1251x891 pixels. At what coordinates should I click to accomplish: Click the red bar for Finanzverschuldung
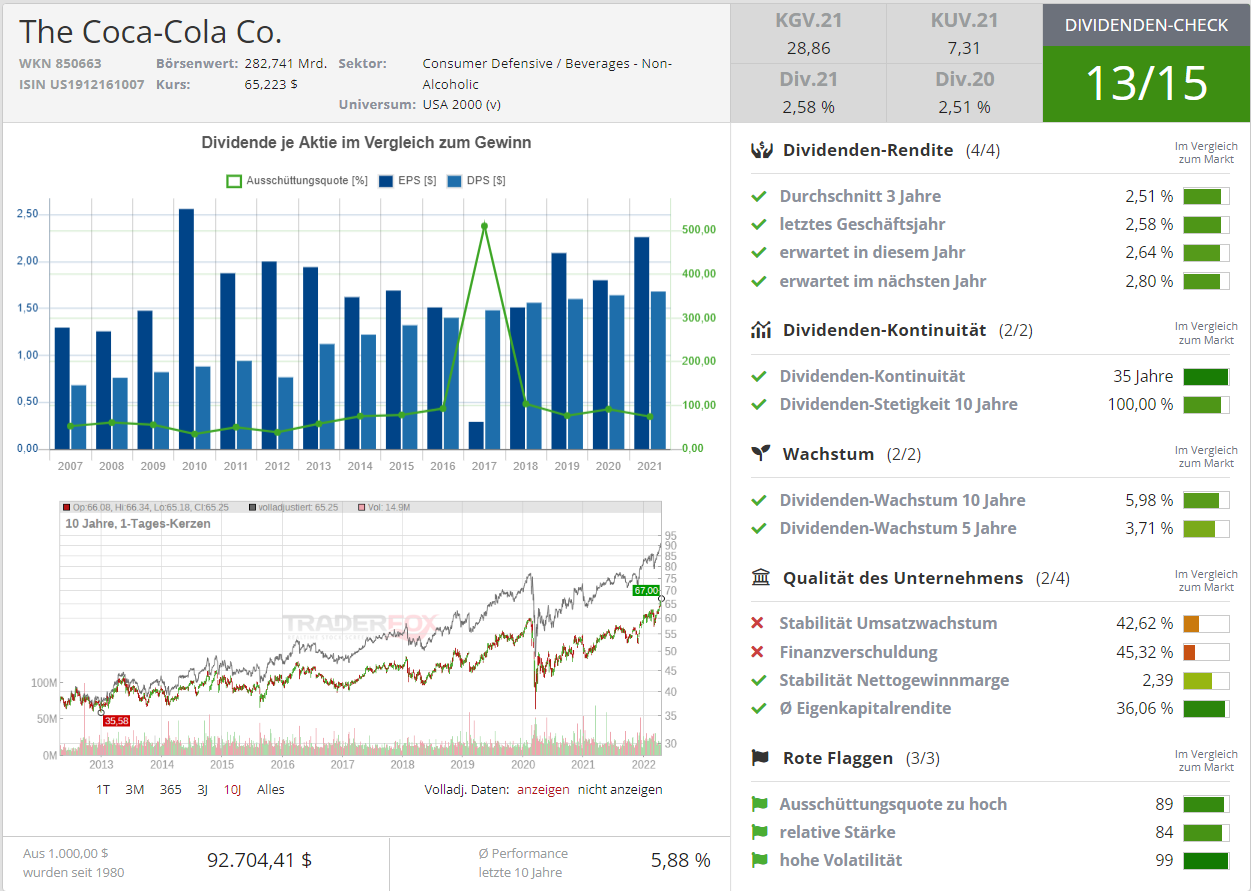(x=1206, y=652)
